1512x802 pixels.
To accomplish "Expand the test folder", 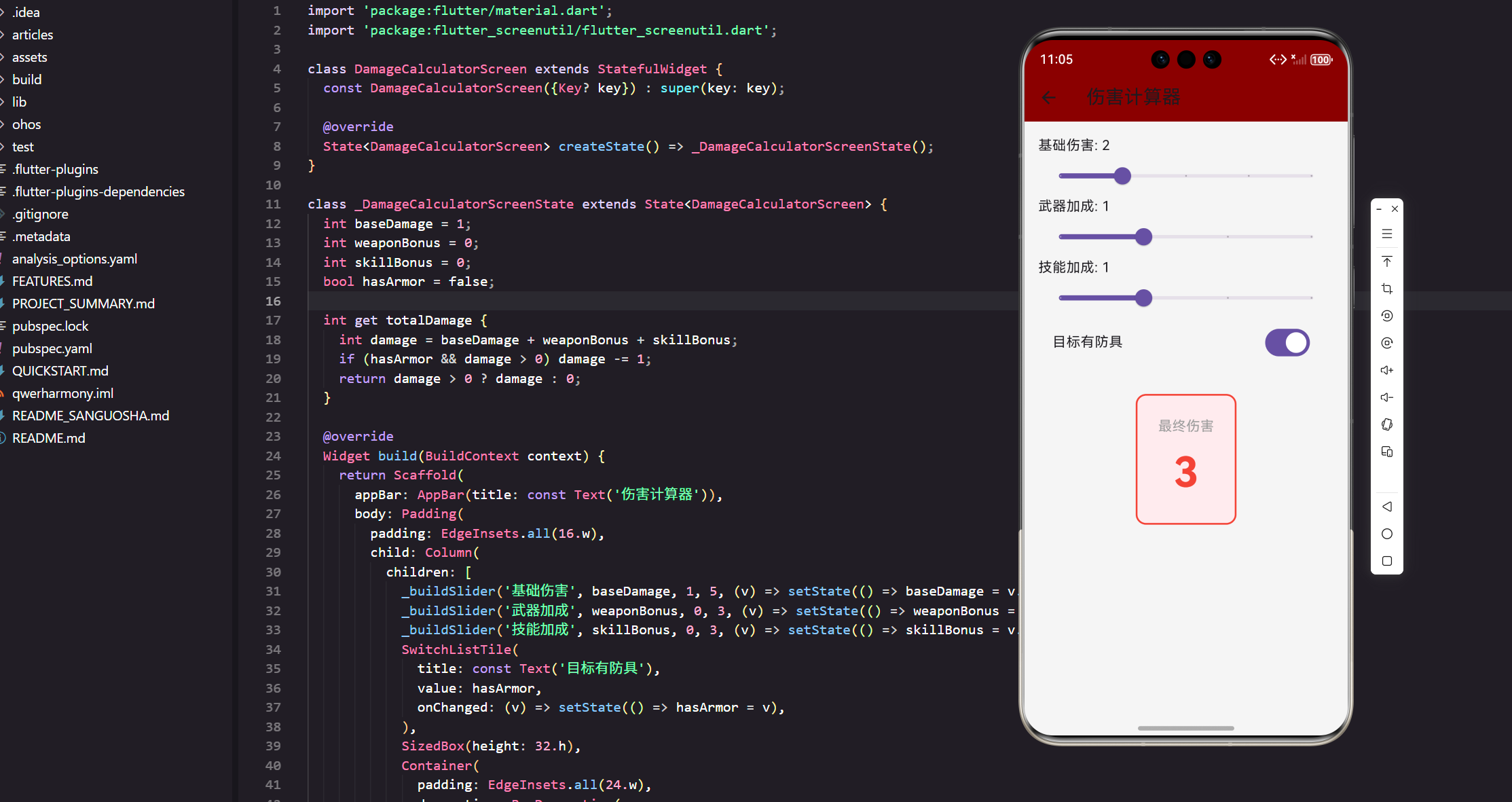I will 22,147.
